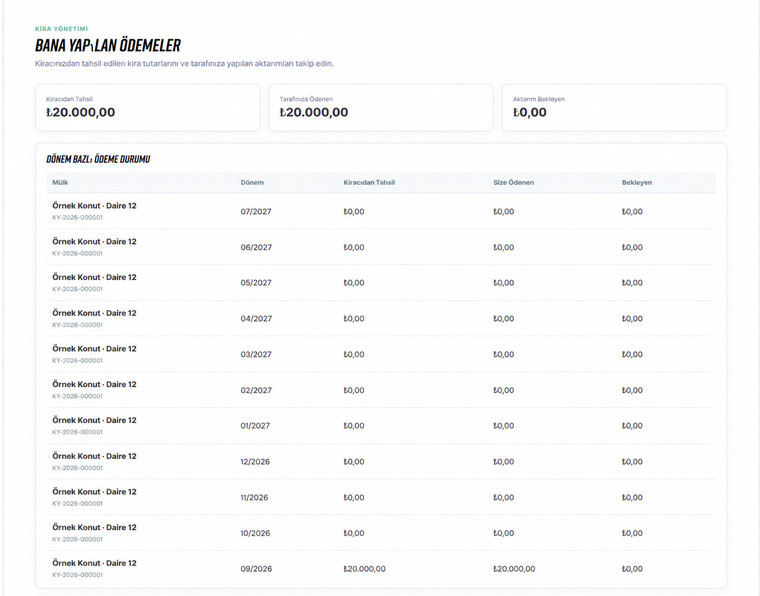Select the period cell 06/2027

coord(256,248)
